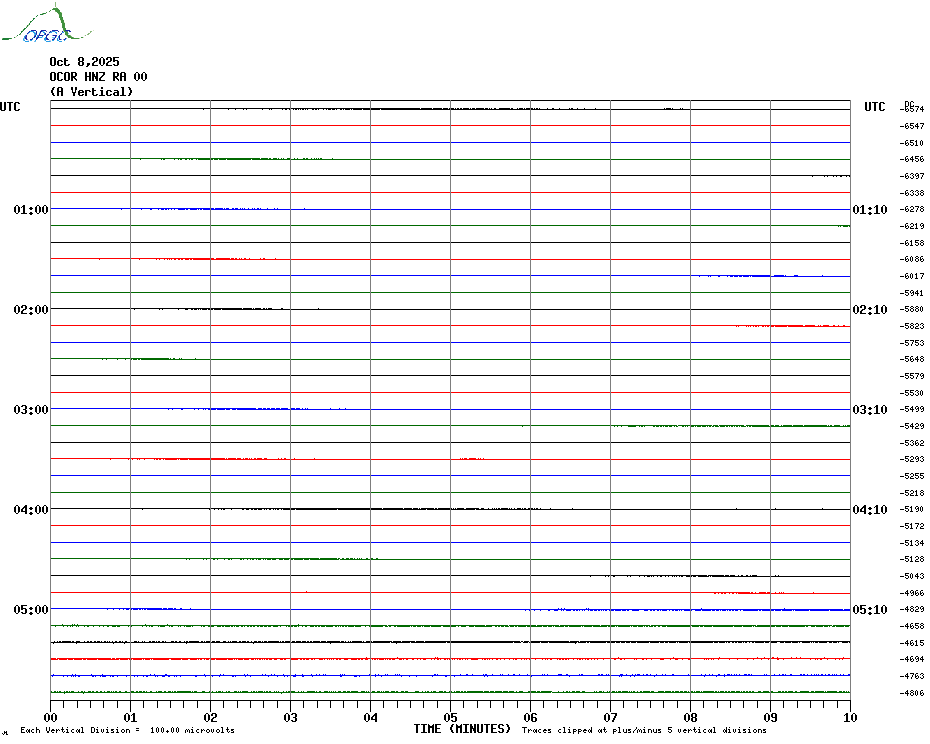This screenshot has height=744, width=930.
Task: Click the 04:10 right-side time label
Action: [x=869, y=510]
